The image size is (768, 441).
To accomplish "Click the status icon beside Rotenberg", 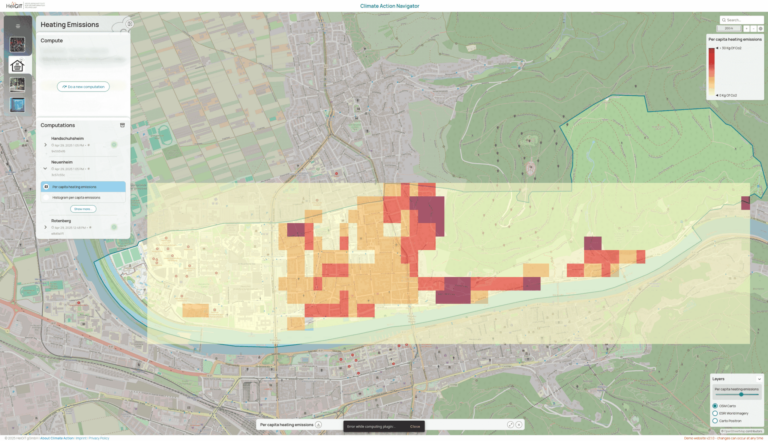I will point(114,226).
